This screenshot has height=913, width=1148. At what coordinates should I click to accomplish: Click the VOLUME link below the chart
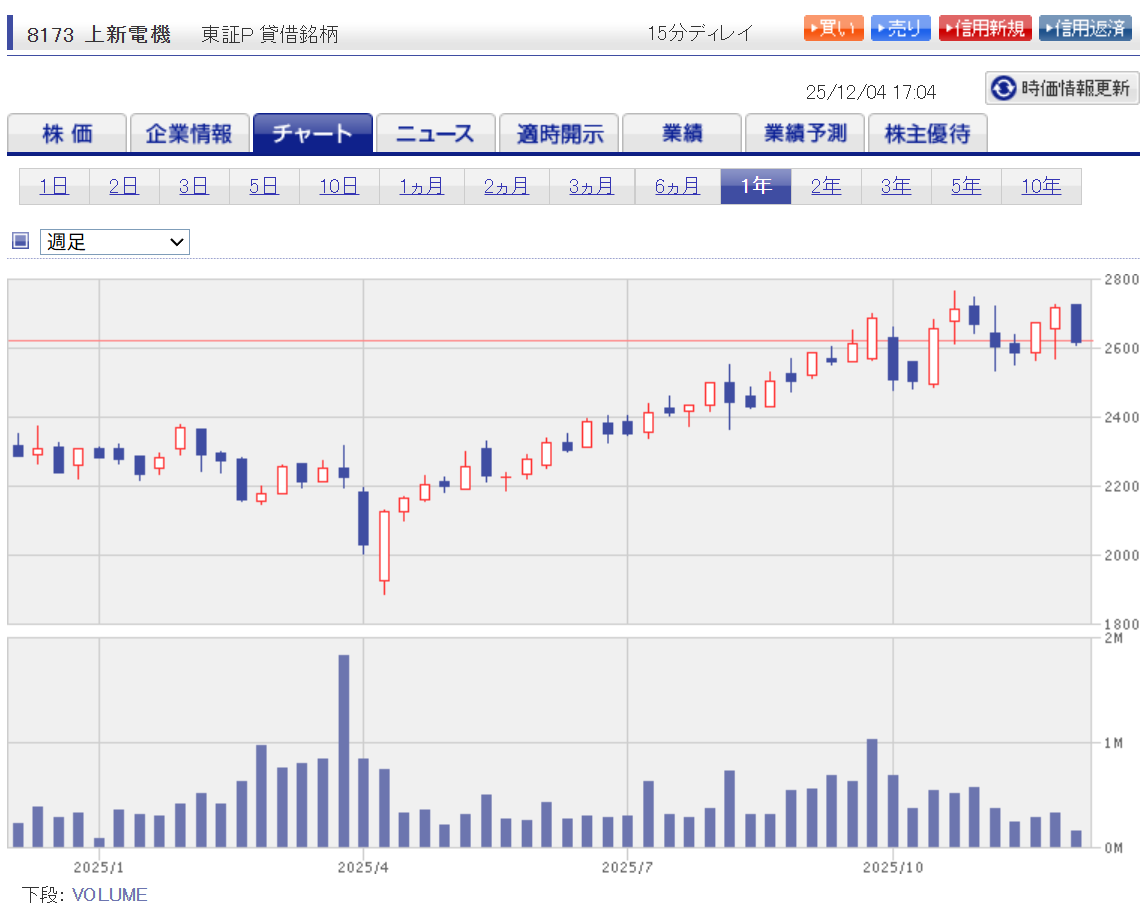click(x=110, y=895)
